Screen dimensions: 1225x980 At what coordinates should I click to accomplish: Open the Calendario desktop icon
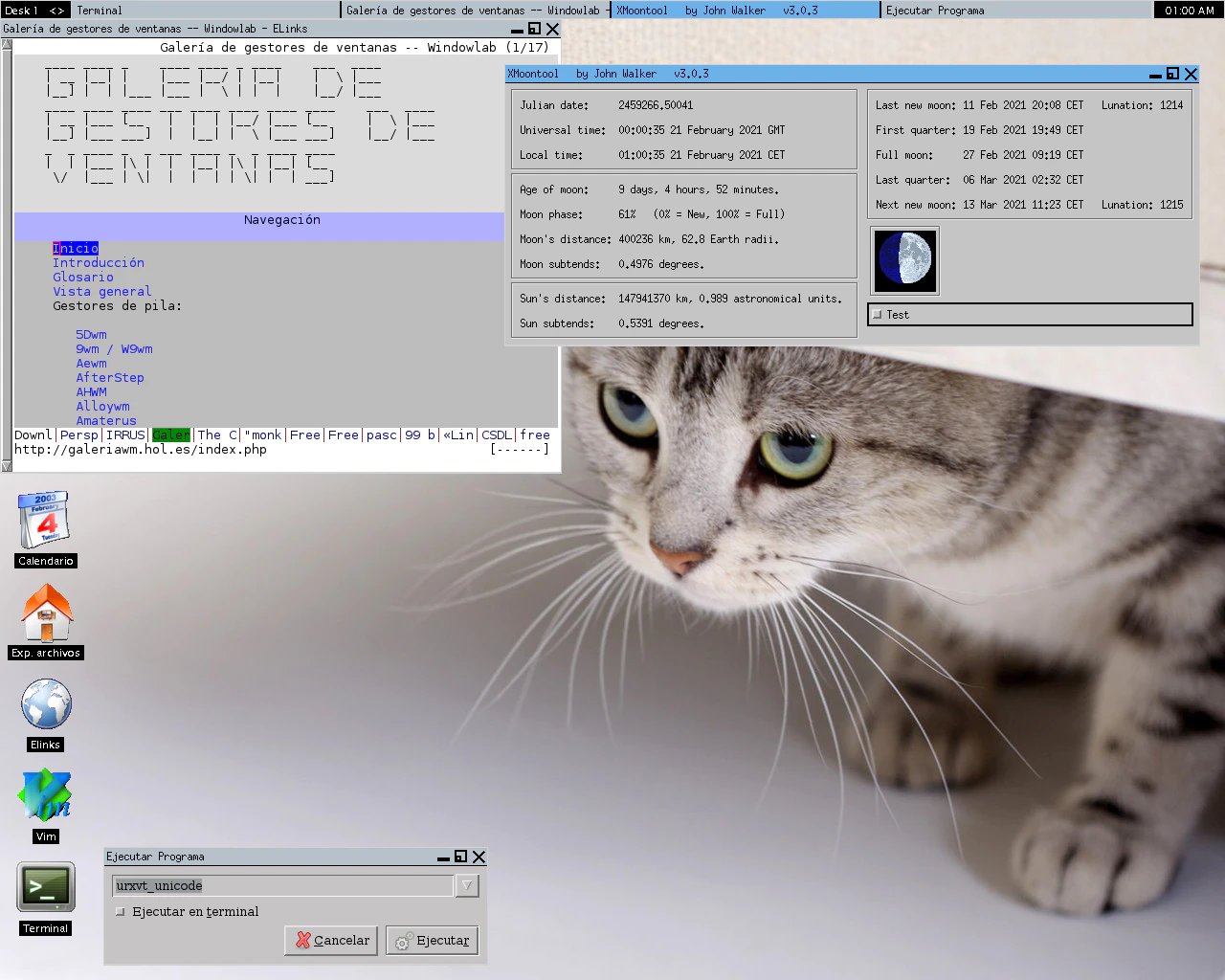[x=45, y=520]
